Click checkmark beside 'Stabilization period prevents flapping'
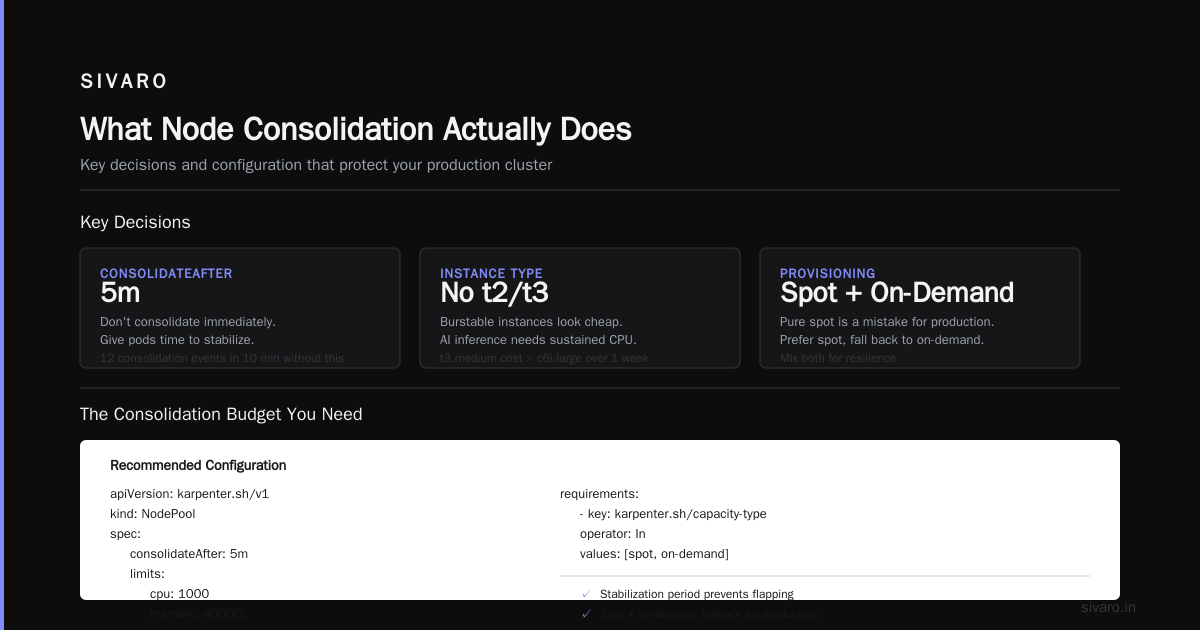 (586, 594)
